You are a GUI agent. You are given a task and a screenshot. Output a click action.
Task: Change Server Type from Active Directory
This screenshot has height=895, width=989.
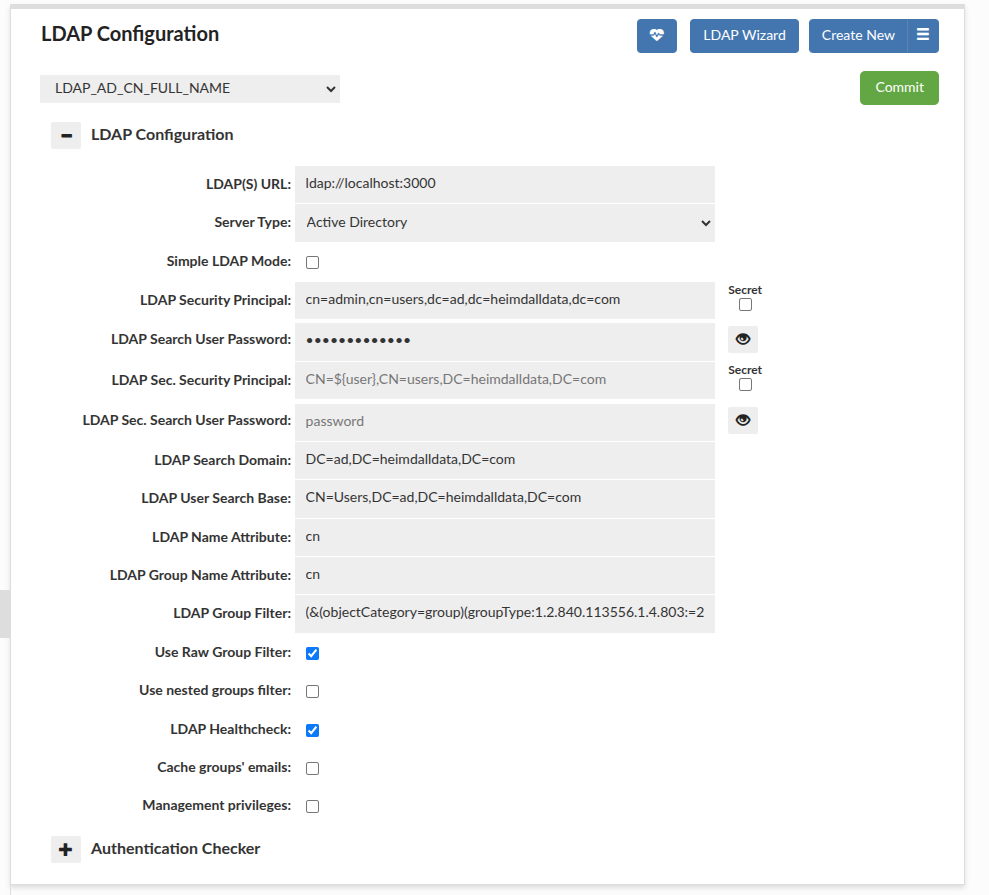click(505, 222)
